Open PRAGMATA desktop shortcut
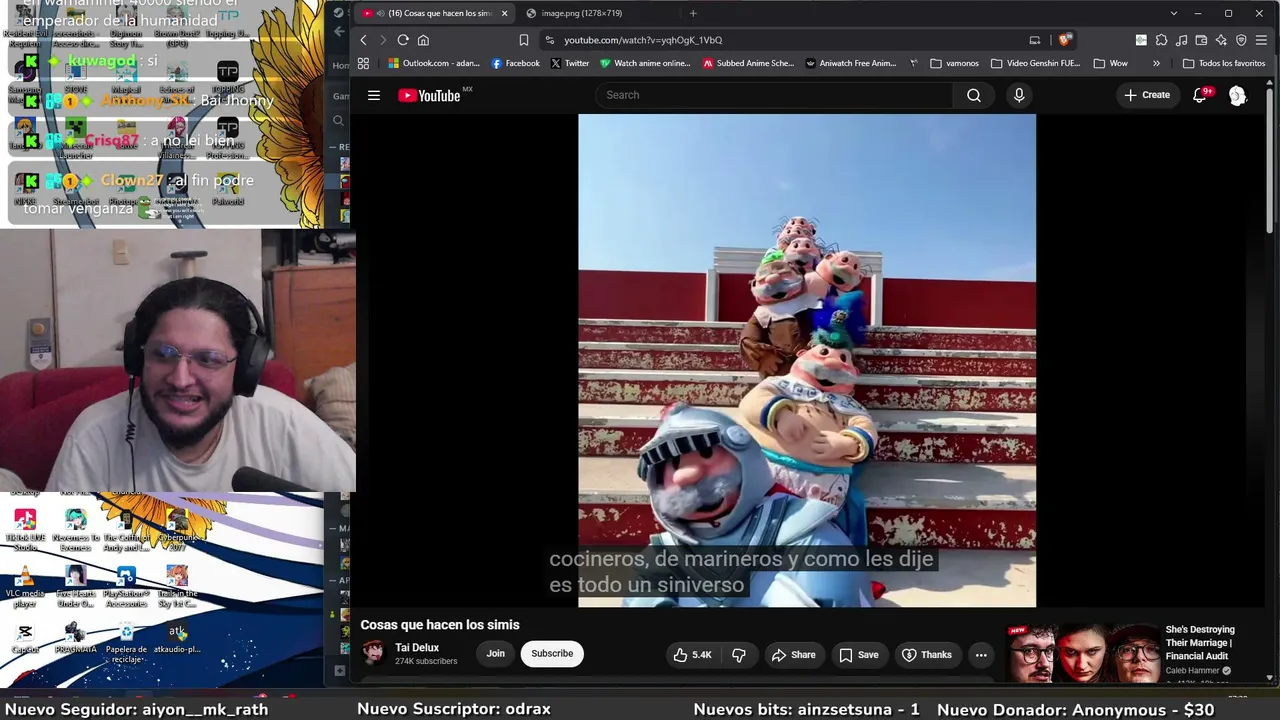1280x720 pixels. [75, 638]
